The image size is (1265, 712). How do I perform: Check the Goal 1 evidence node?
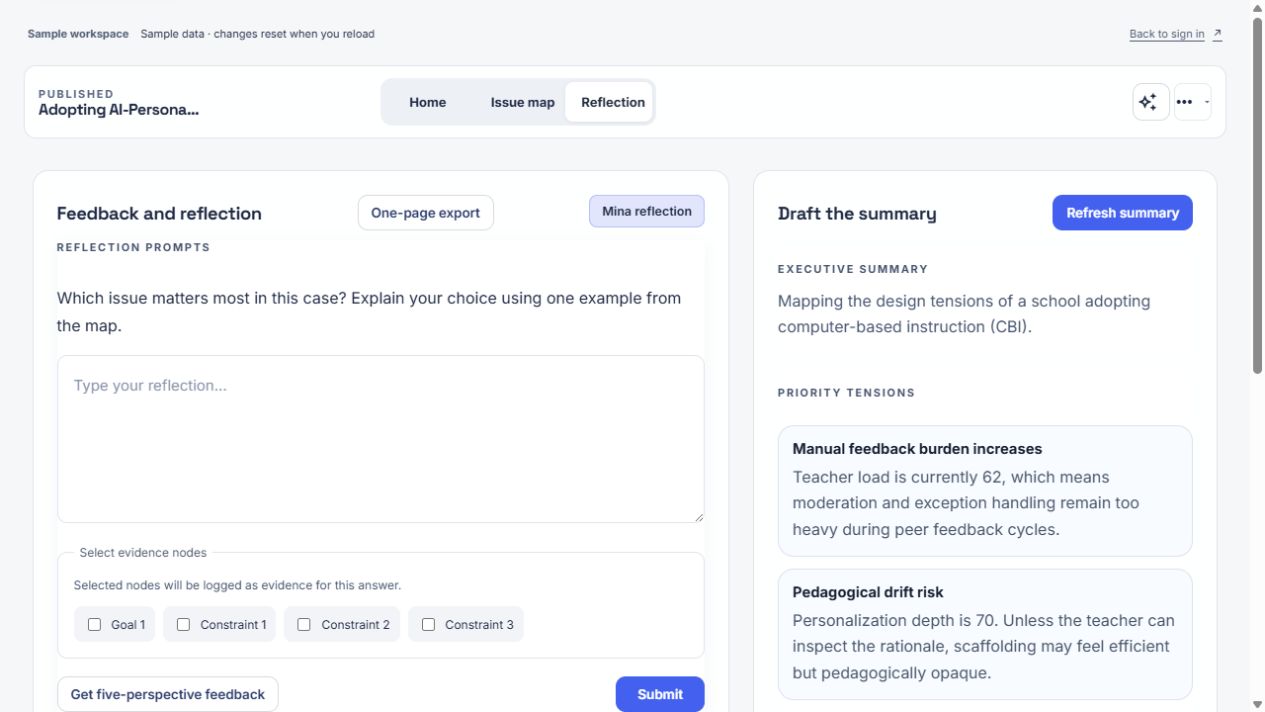95,624
